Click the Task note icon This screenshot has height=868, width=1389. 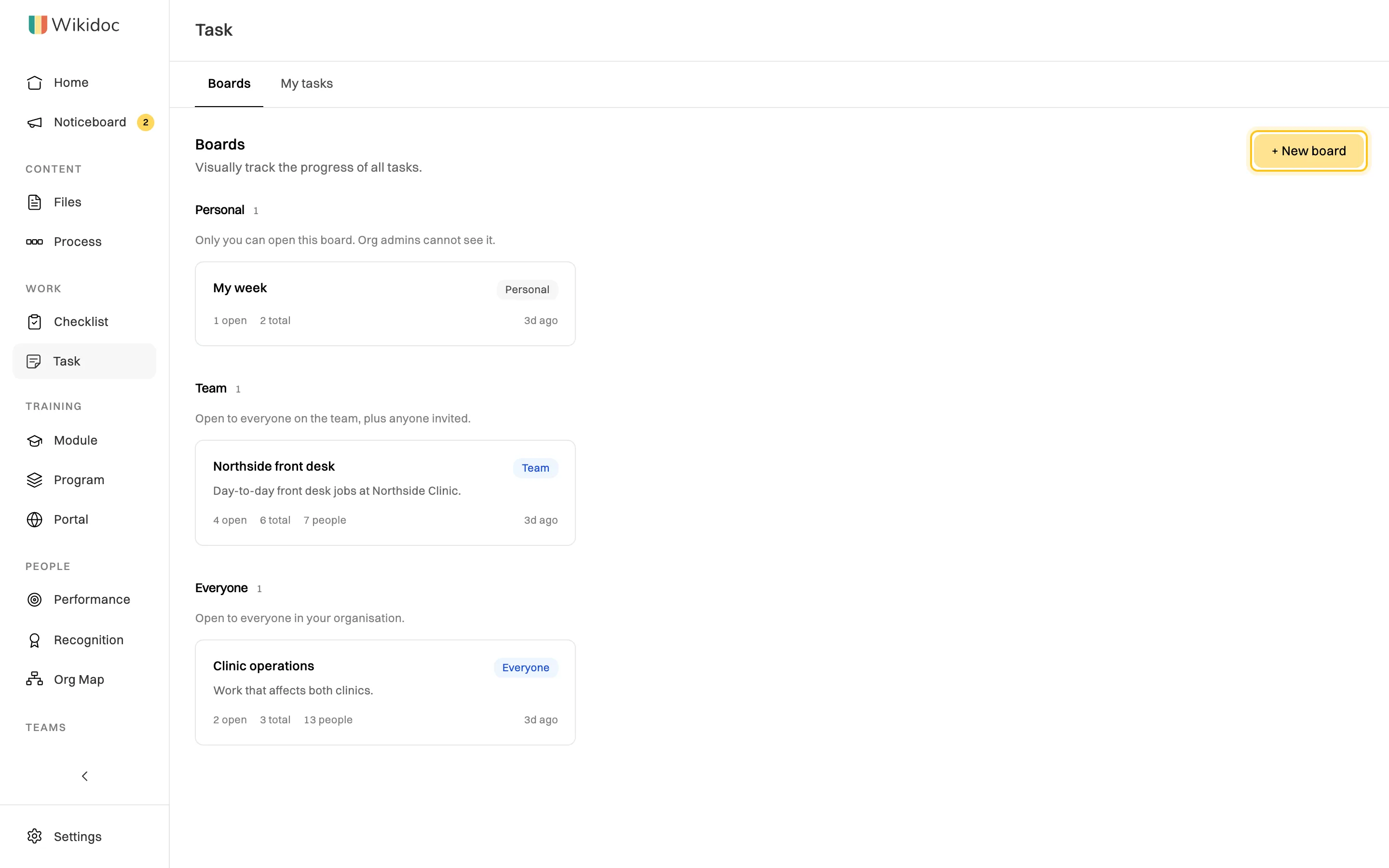34,361
